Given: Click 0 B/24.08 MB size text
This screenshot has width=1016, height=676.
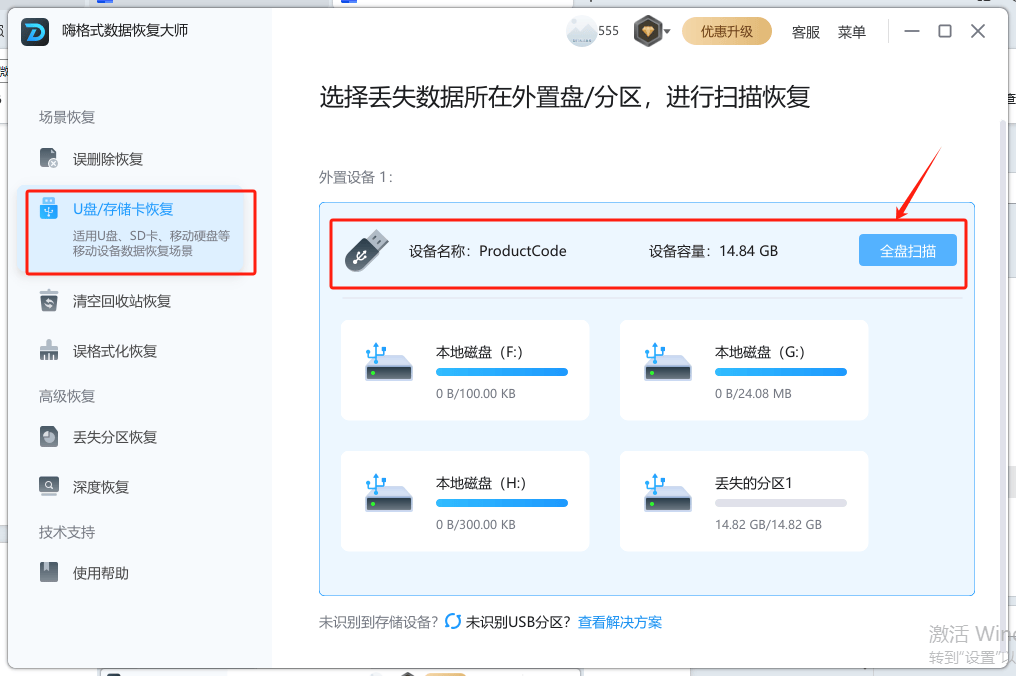Looking at the screenshot, I should click(753, 393).
